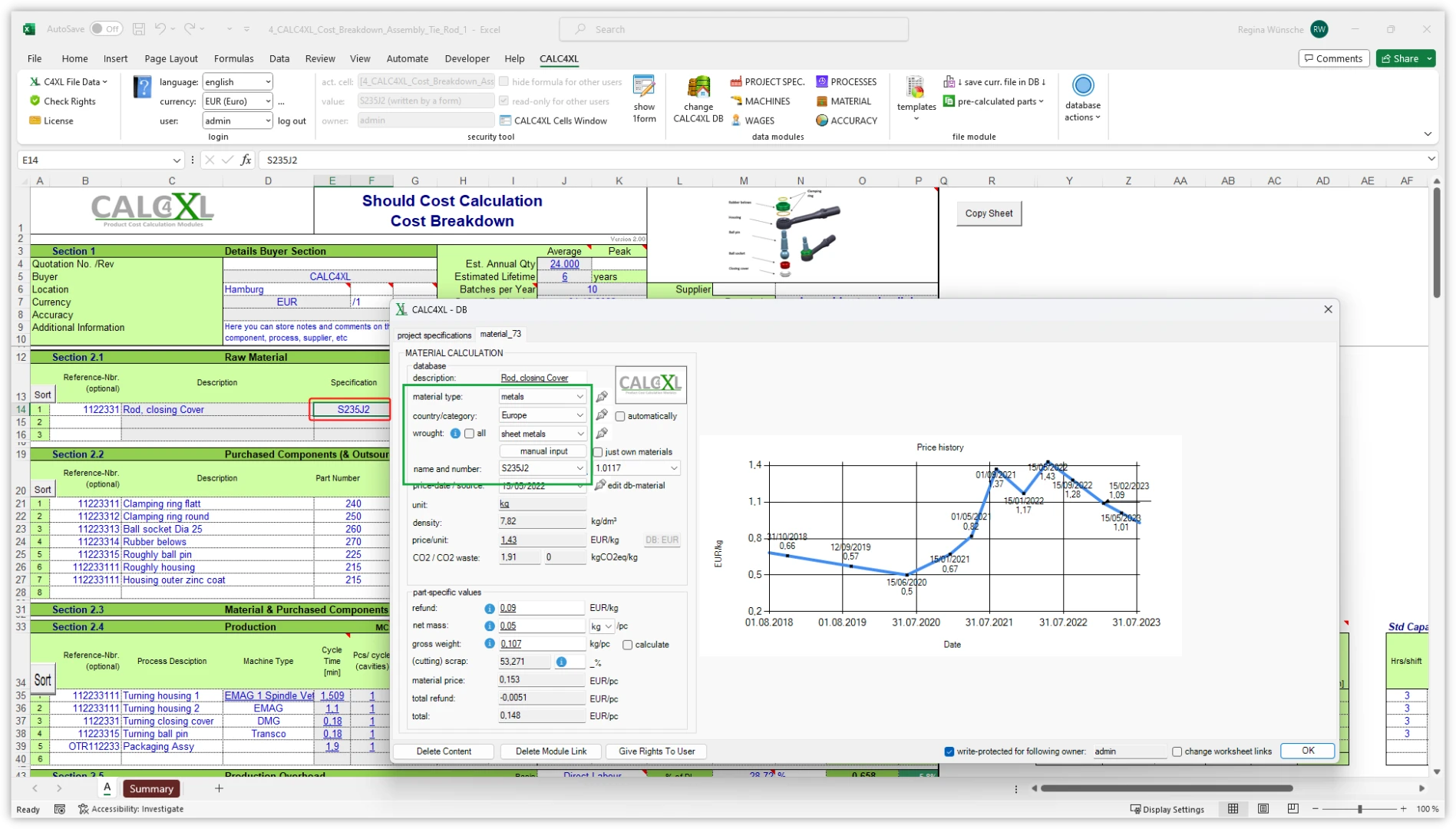Click the manual input button

tap(543, 451)
